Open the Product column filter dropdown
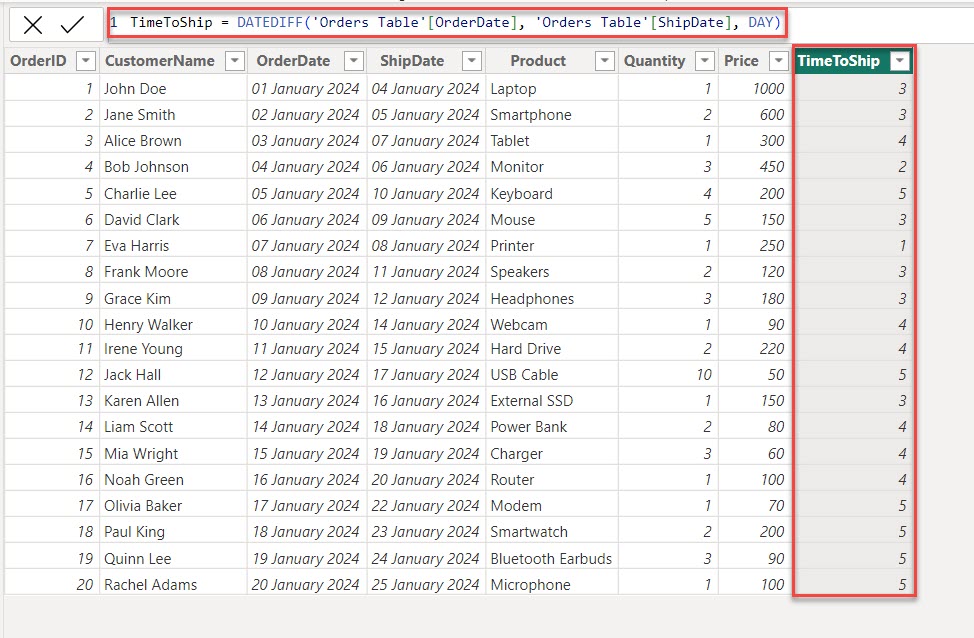Screen dimensions: 974x638 [x=604, y=61]
